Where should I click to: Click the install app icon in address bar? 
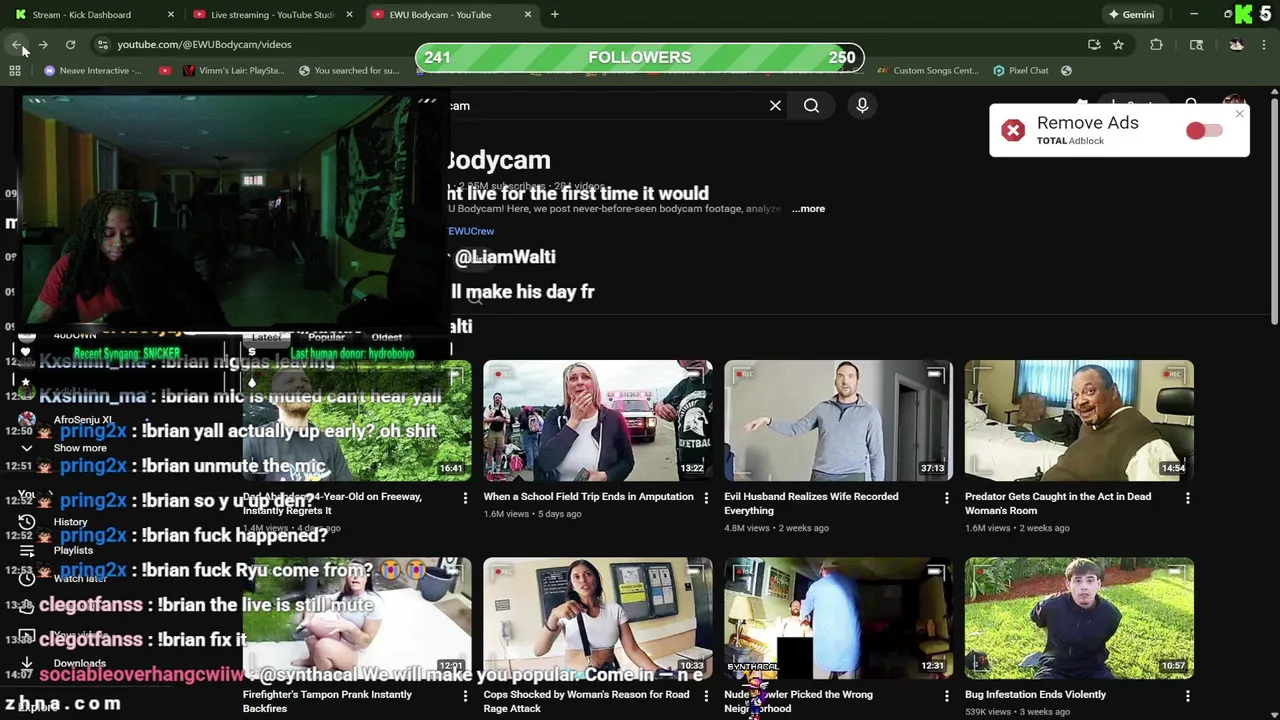[x=1094, y=44]
